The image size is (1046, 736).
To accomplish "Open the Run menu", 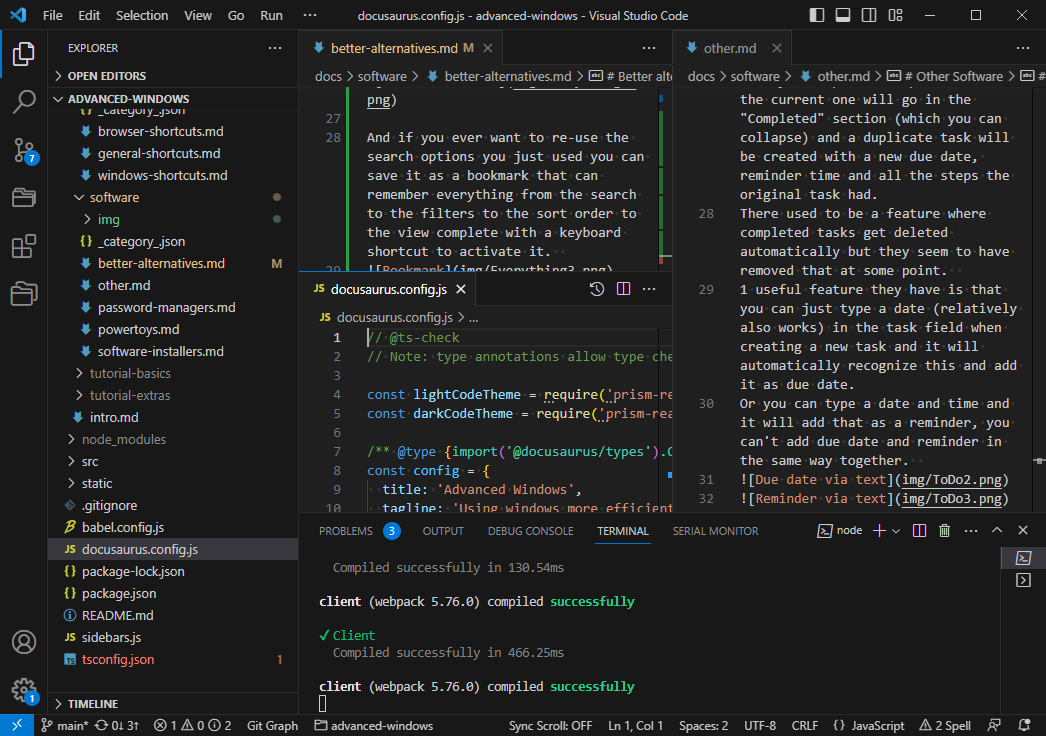I will [x=271, y=15].
